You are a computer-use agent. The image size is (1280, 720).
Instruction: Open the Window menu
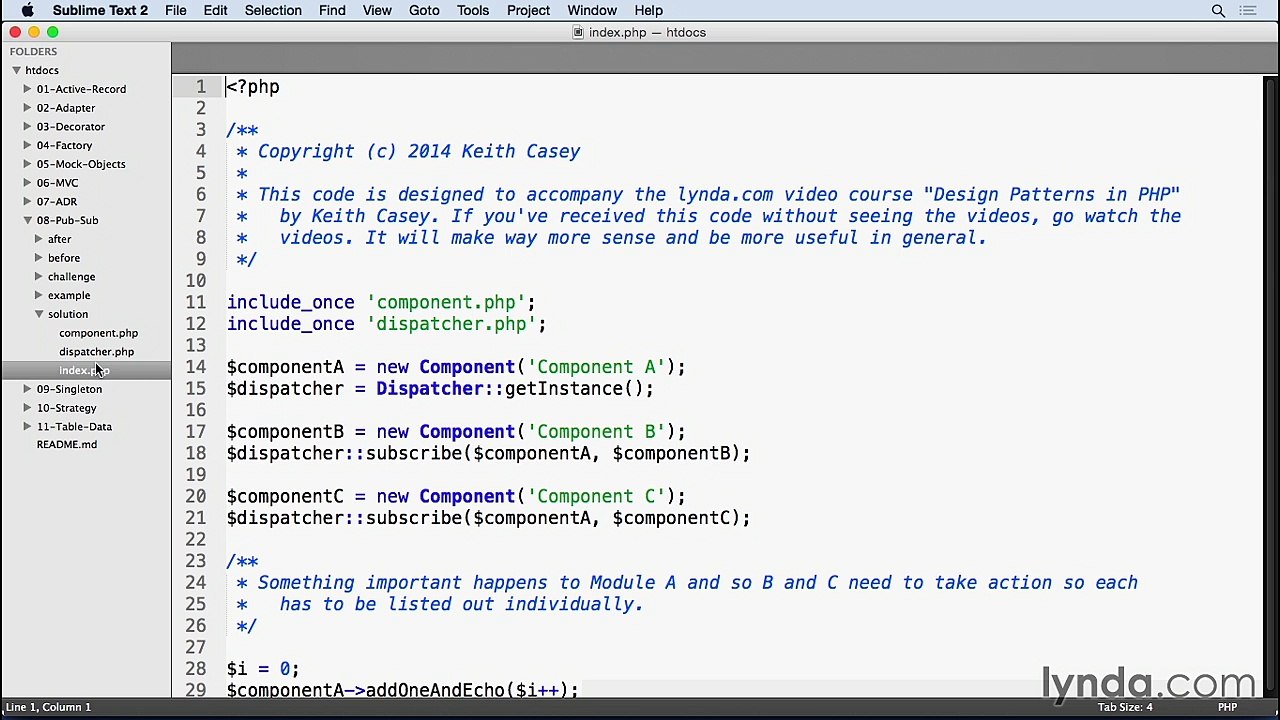tap(592, 11)
